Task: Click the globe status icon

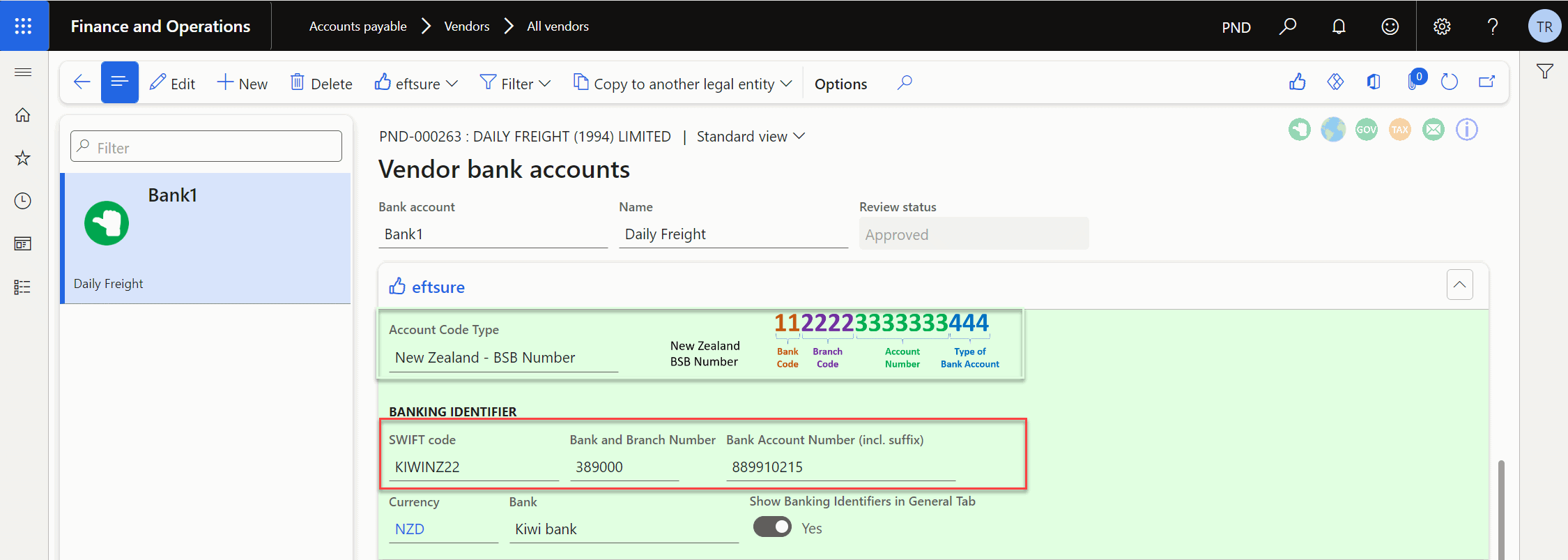Action: 1333,129
